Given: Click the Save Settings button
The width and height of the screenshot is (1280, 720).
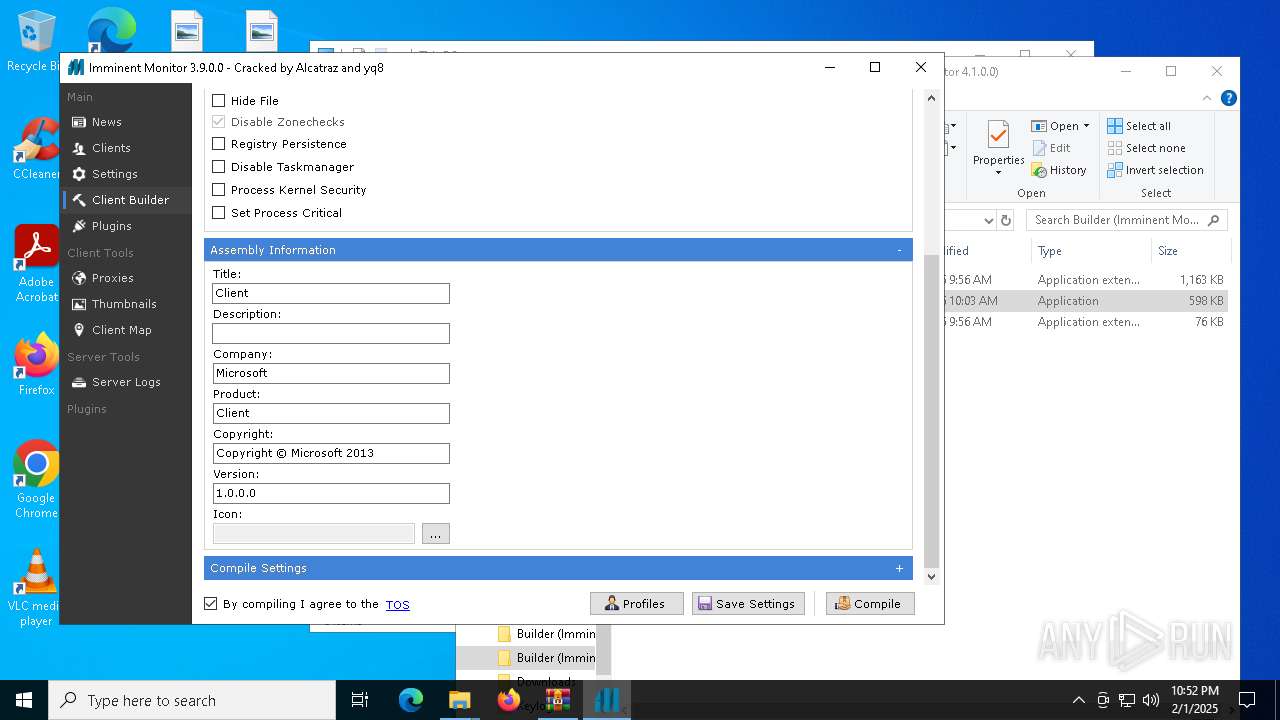Looking at the screenshot, I should coord(748,604).
